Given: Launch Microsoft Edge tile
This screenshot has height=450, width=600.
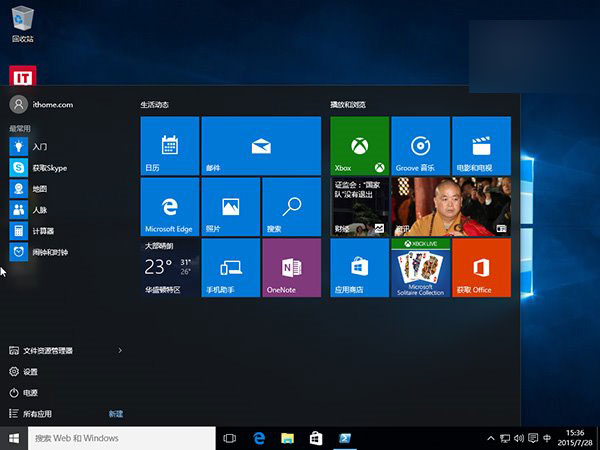Looking at the screenshot, I should click(x=169, y=207).
